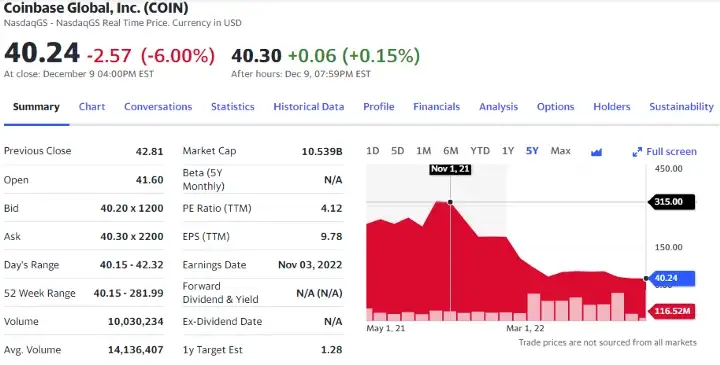Open the Chart tab
The height and width of the screenshot is (365, 720).
[92, 107]
